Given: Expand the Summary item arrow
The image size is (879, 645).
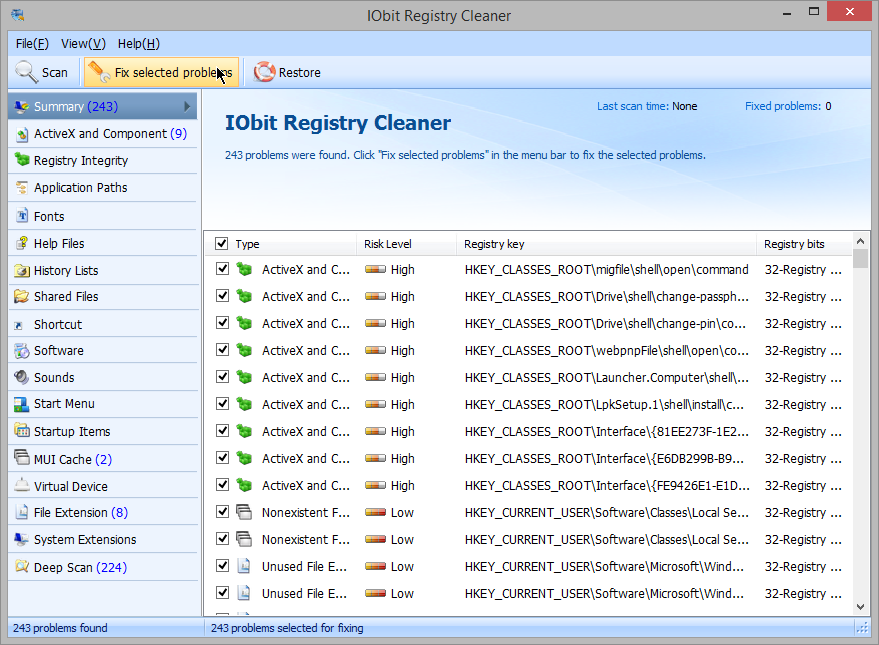Looking at the screenshot, I should 187,106.
